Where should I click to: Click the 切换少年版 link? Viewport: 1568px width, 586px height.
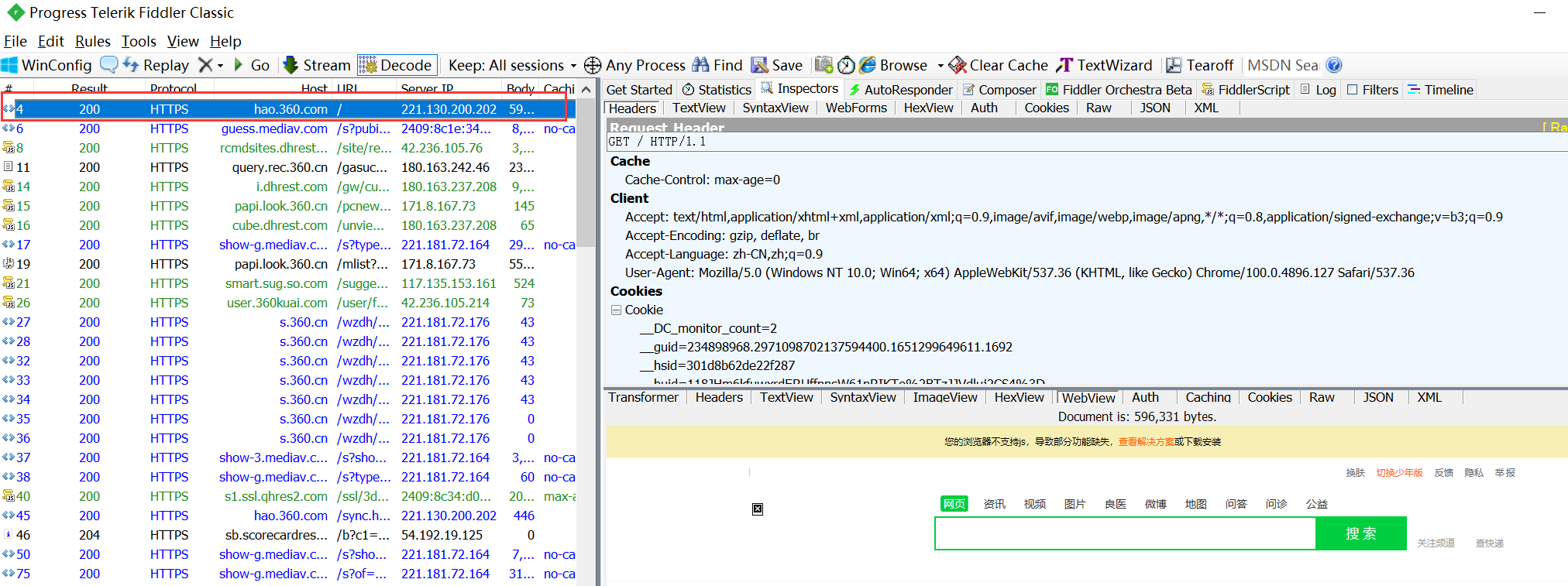point(1399,473)
